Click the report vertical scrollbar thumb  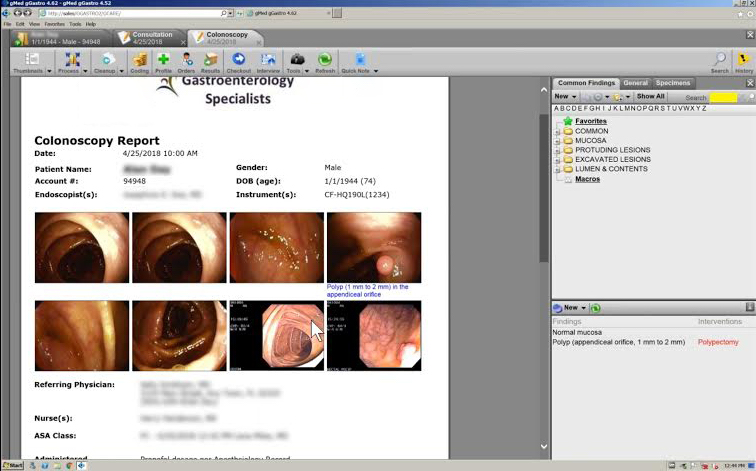(x=543, y=188)
